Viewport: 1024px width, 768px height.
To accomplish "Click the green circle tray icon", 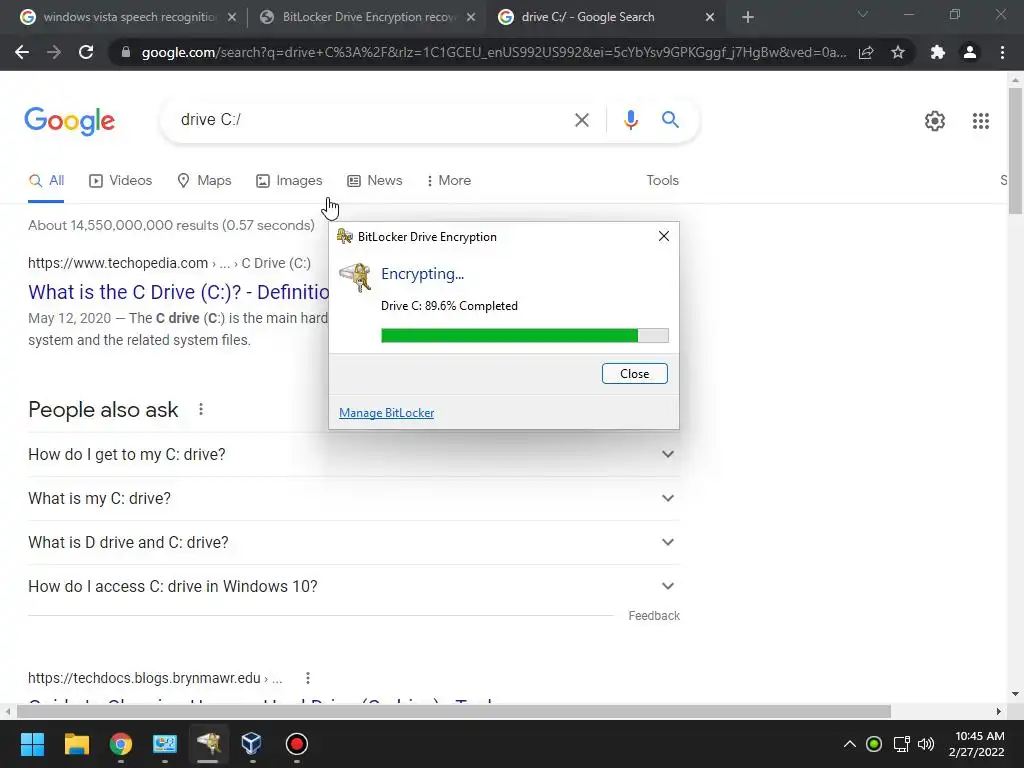I will tap(874, 744).
